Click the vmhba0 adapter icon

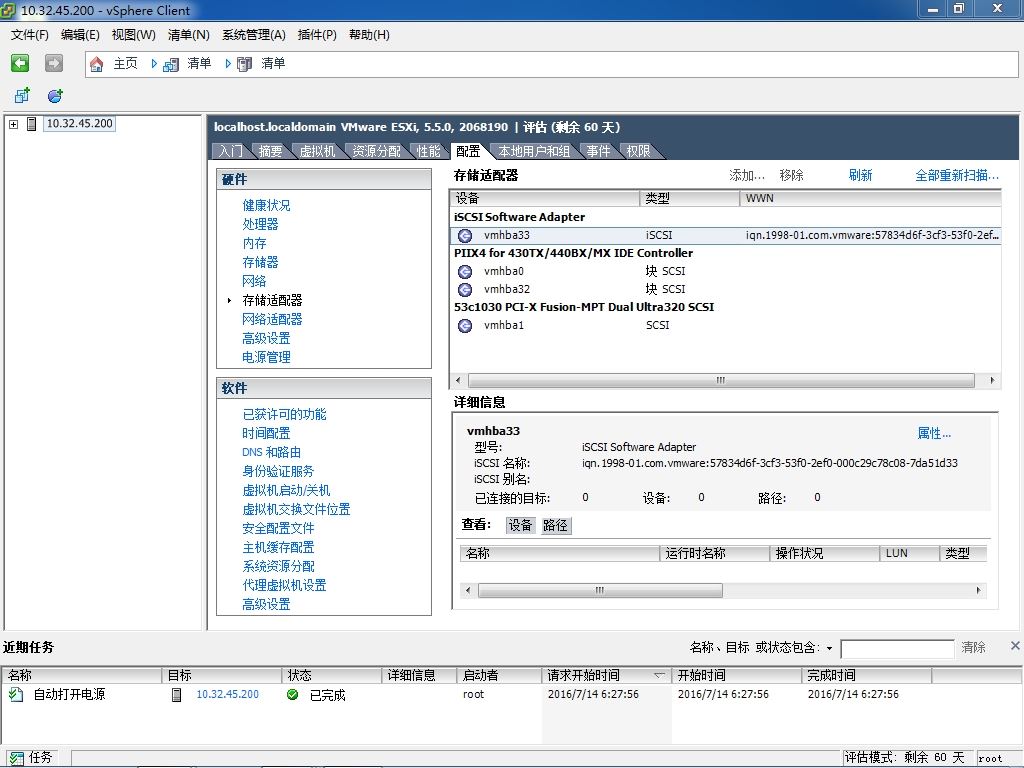465,272
